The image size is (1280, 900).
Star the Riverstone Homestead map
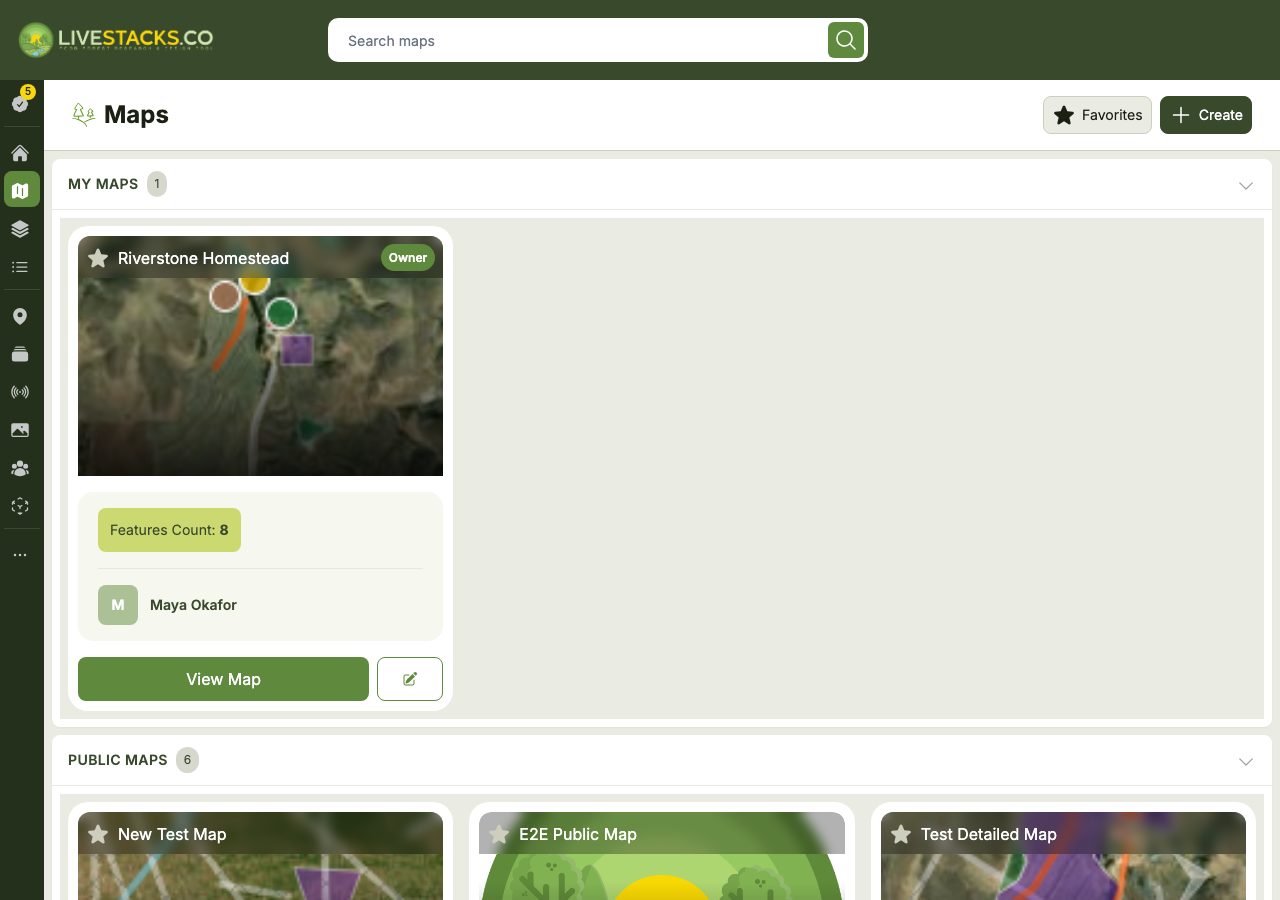pos(98,258)
